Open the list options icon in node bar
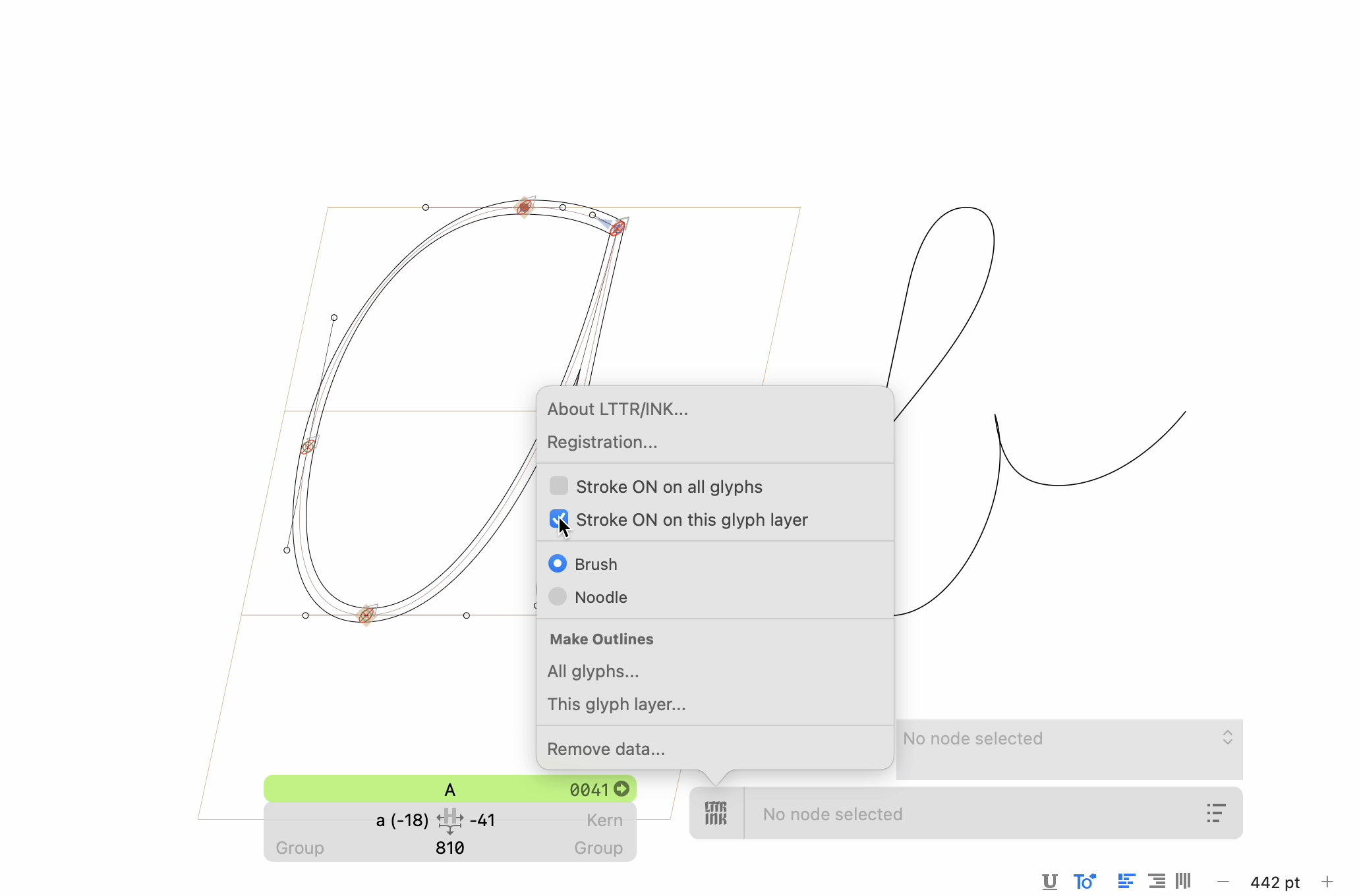This screenshot has width=1359, height=896. (1216, 813)
